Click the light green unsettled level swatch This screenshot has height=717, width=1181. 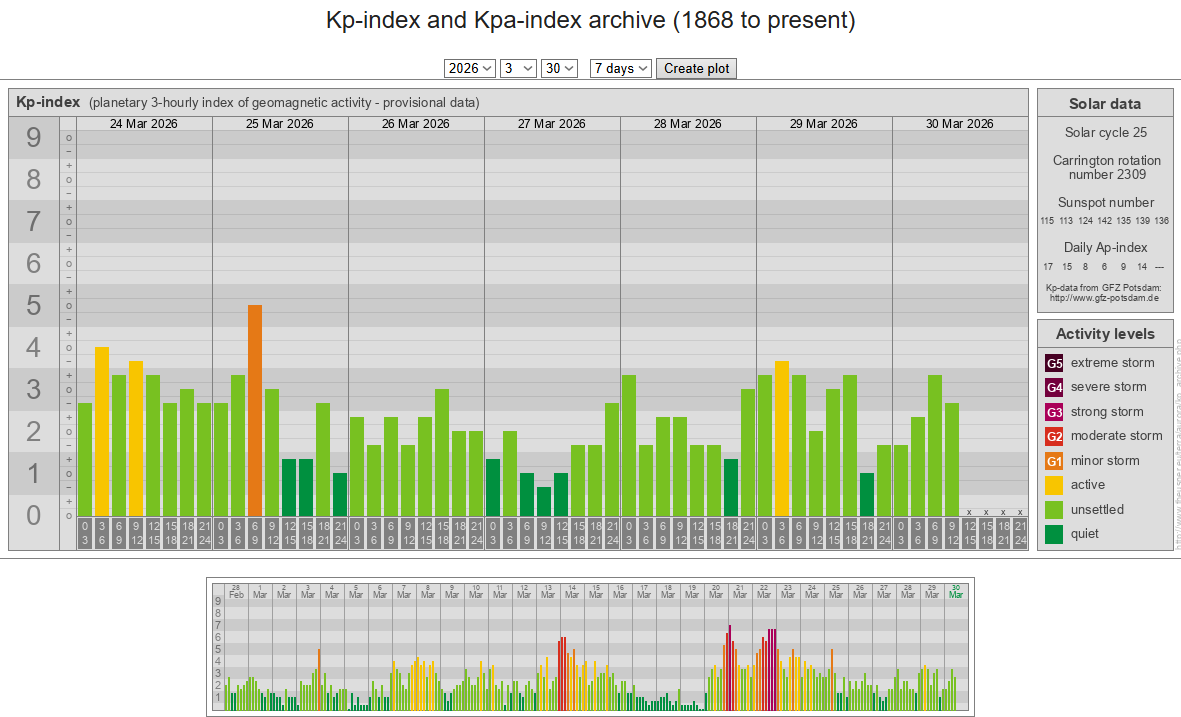pos(1054,510)
